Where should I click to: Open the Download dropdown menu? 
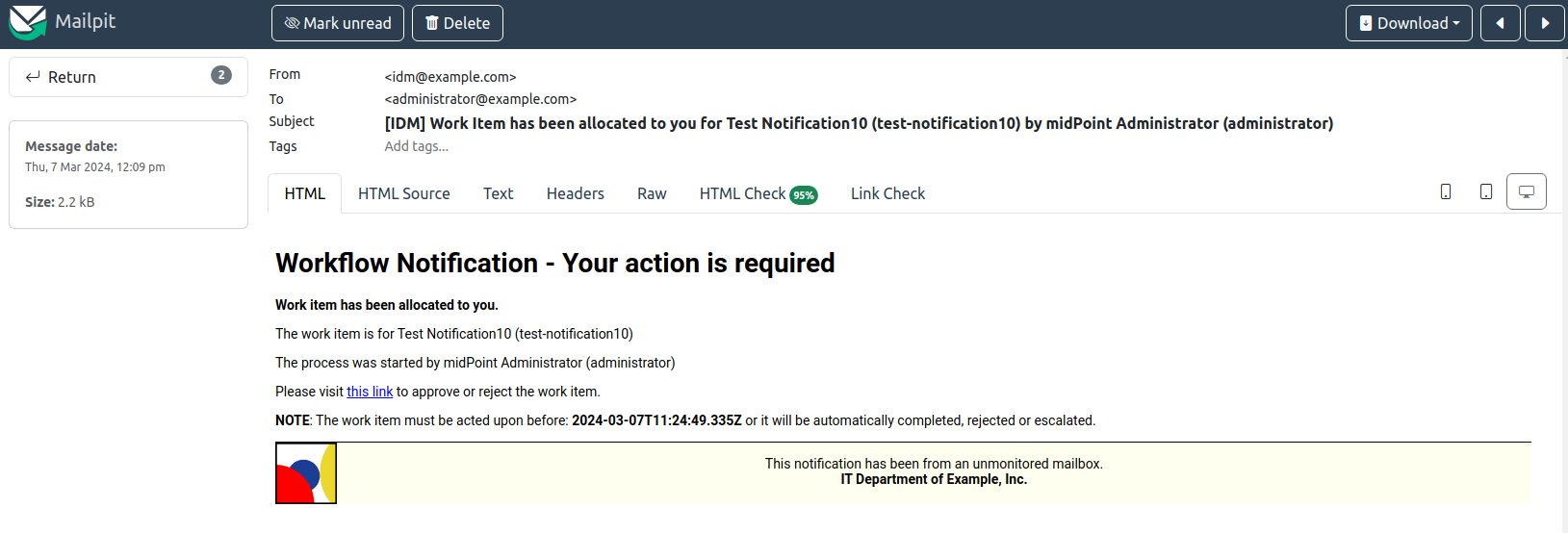(x=1408, y=23)
